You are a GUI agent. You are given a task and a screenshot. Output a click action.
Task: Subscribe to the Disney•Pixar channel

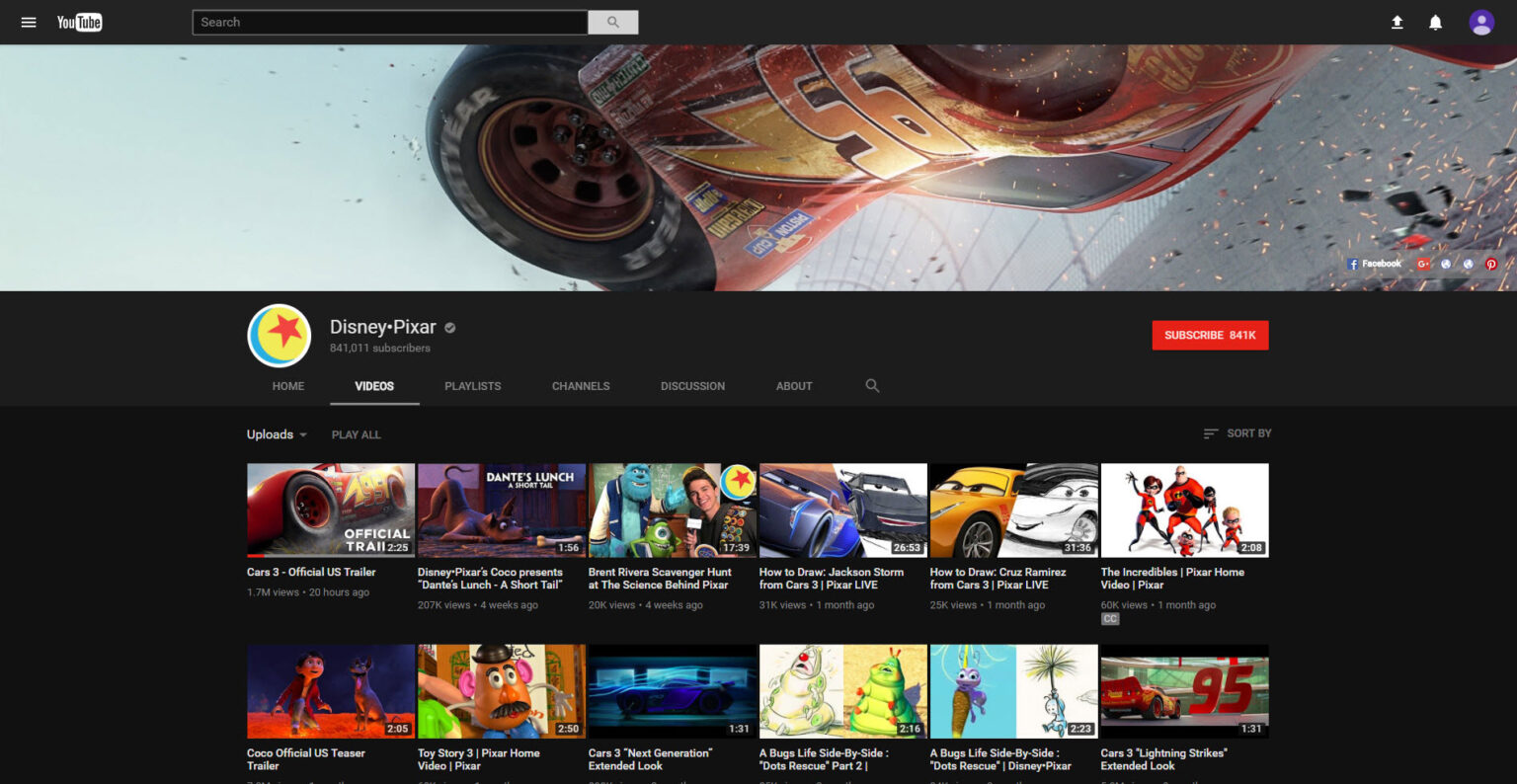point(1210,336)
